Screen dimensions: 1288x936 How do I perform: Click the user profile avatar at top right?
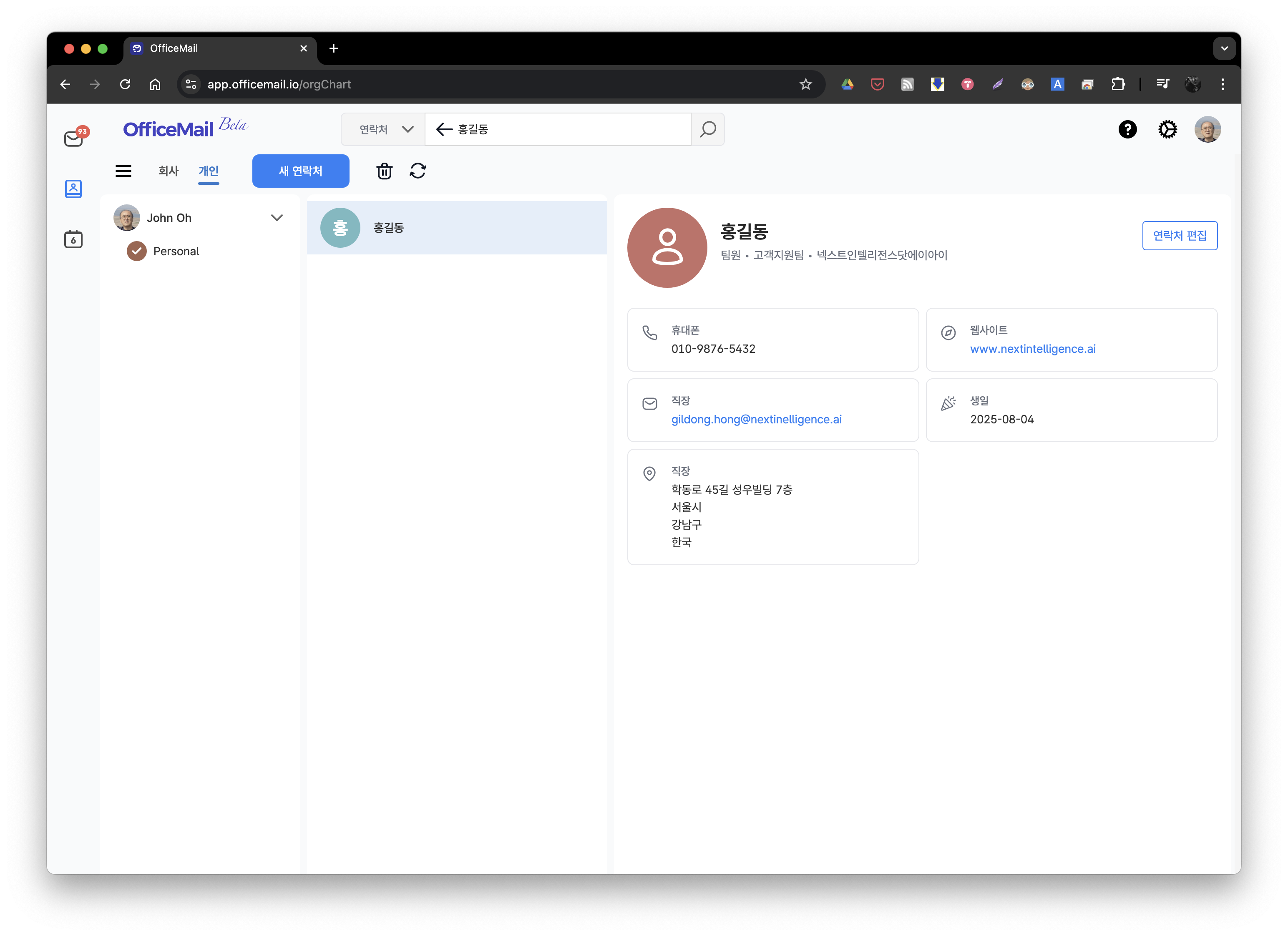tap(1207, 129)
